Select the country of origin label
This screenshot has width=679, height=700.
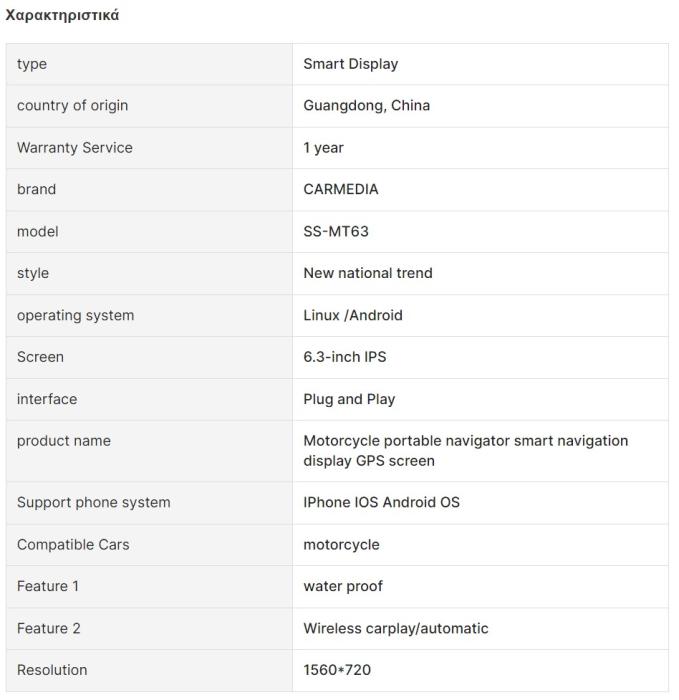pos(72,106)
